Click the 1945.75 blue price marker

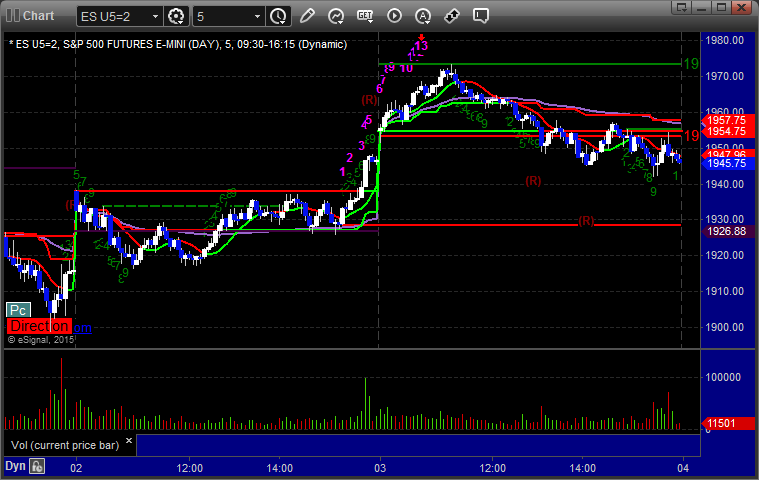click(x=727, y=164)
